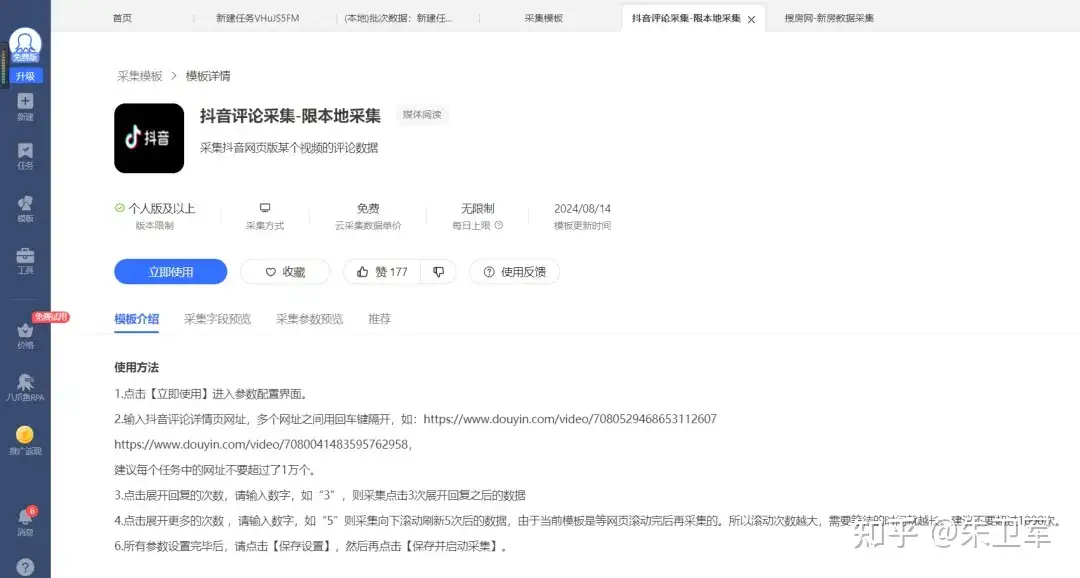
Task: Open the user avatar profile icon
Action: coord(25,43)
